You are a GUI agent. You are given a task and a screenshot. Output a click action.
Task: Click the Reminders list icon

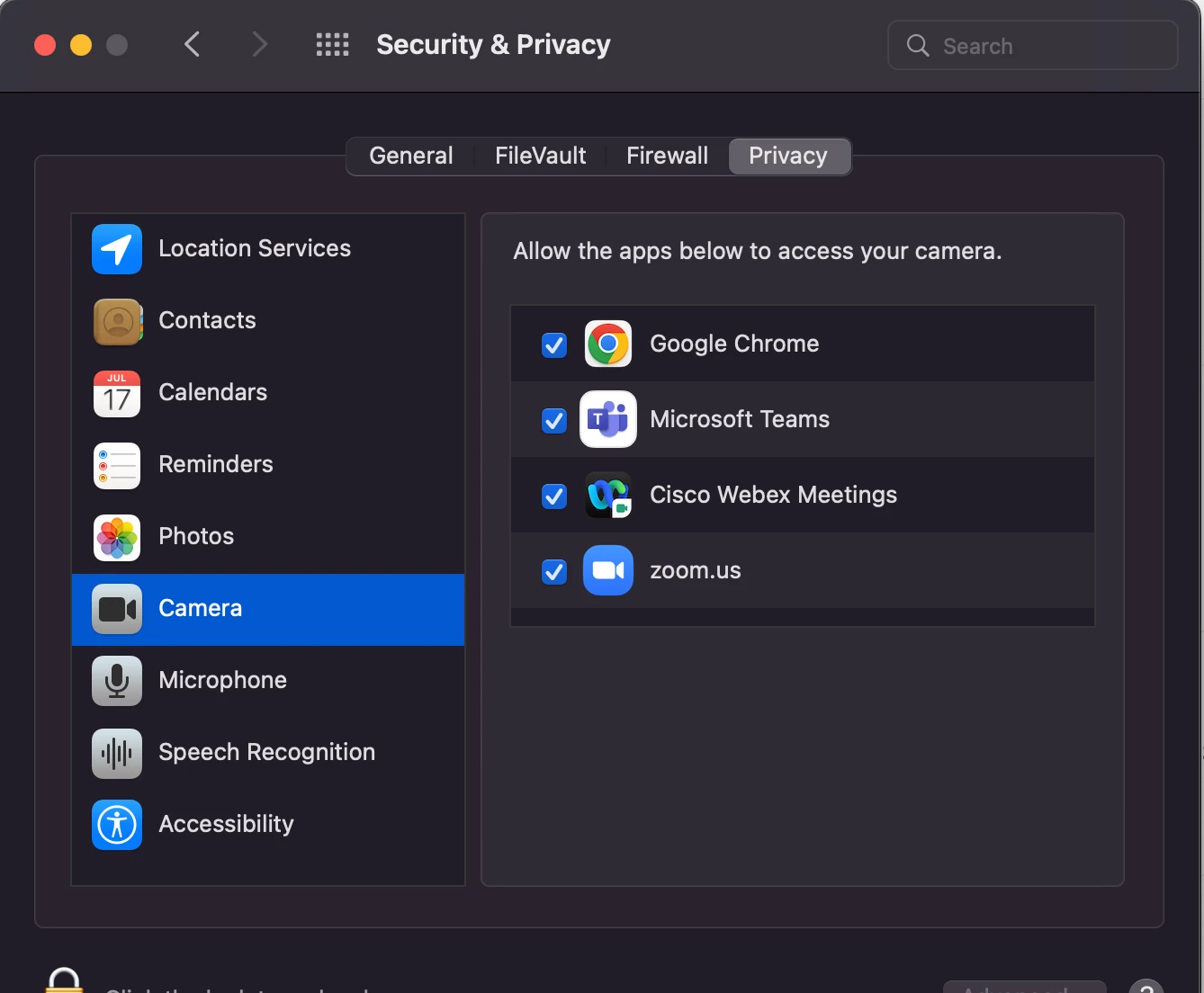[x=117, y=465]
